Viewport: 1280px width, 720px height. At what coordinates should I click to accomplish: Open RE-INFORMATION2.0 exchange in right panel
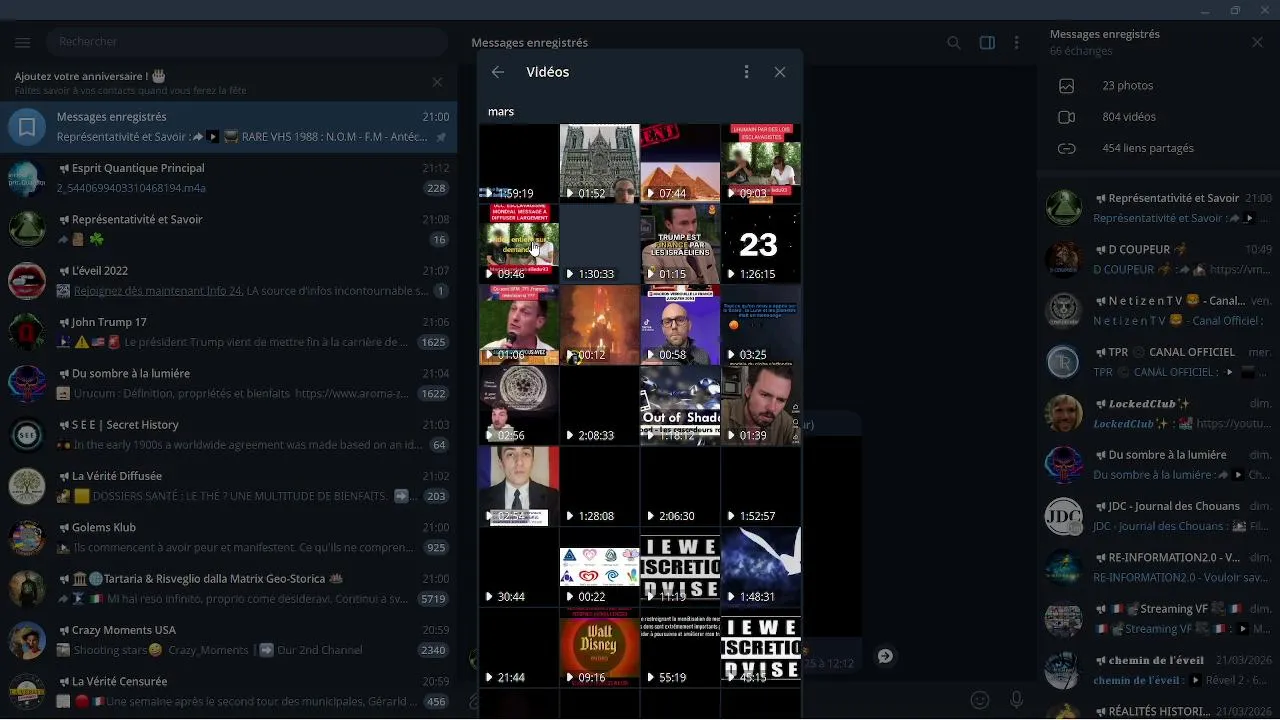point(1158,567)
